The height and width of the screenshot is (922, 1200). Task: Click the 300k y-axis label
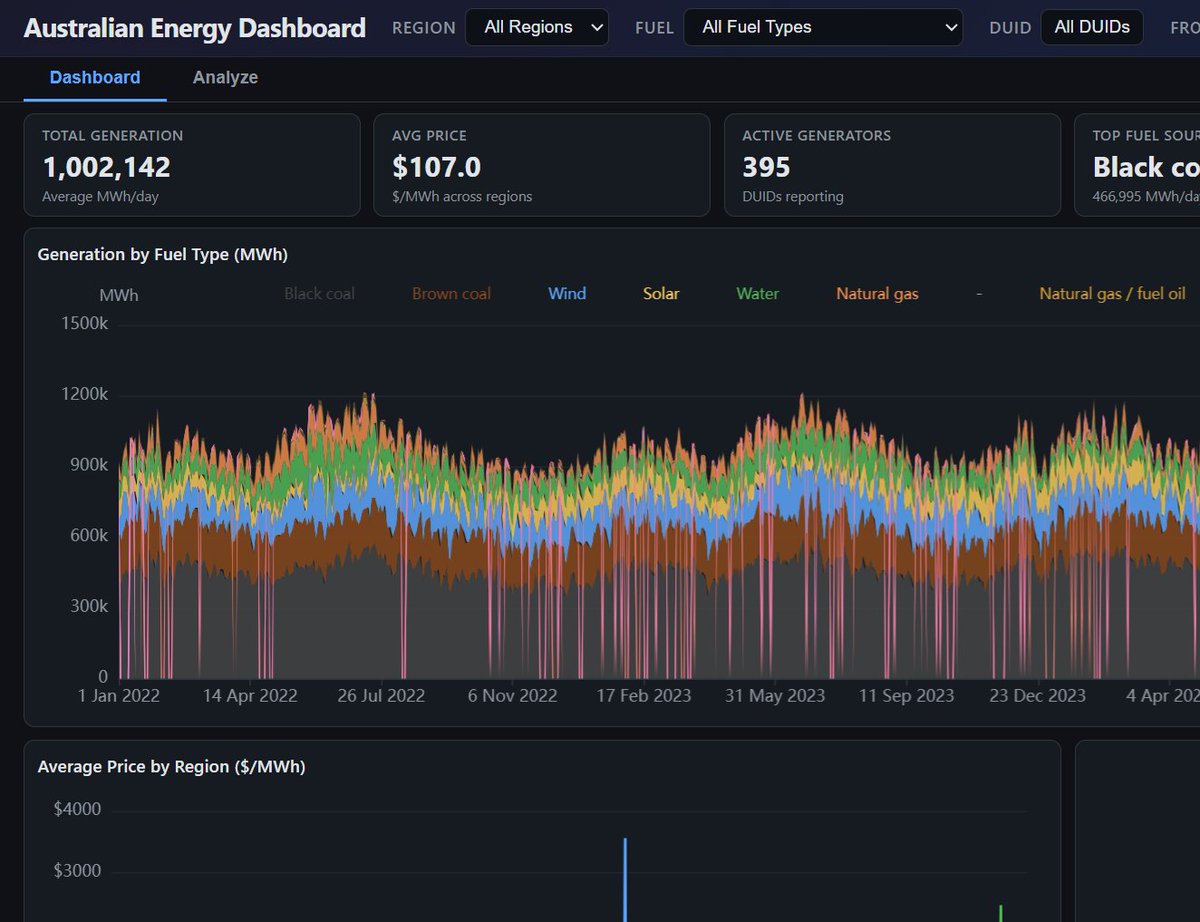coord(88,606)
